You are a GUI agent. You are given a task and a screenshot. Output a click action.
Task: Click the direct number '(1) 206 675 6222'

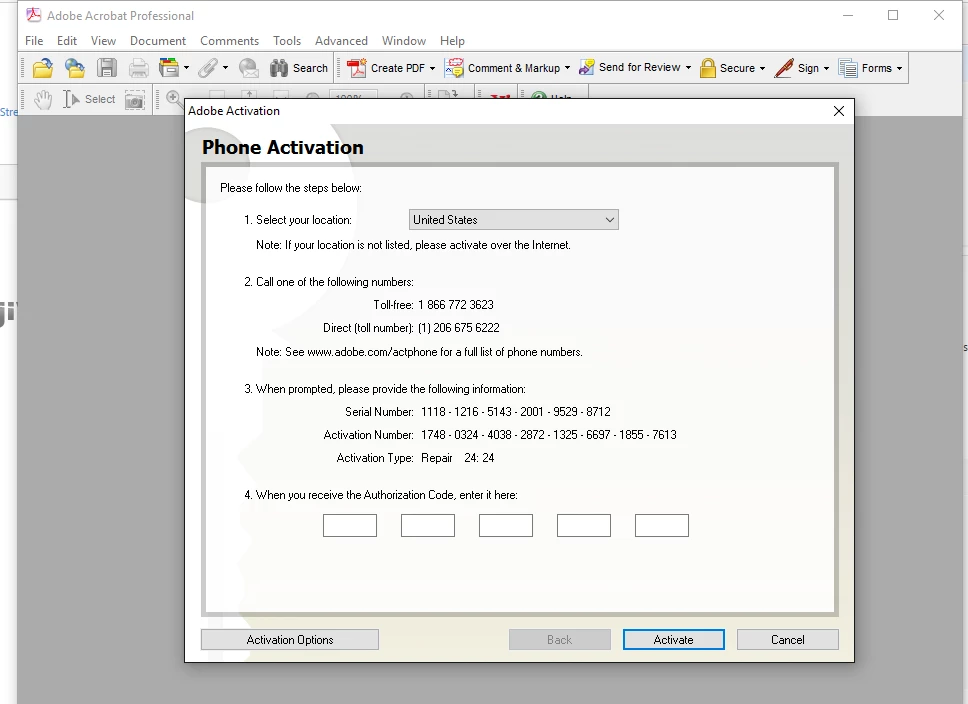click(x=459, y=328)
